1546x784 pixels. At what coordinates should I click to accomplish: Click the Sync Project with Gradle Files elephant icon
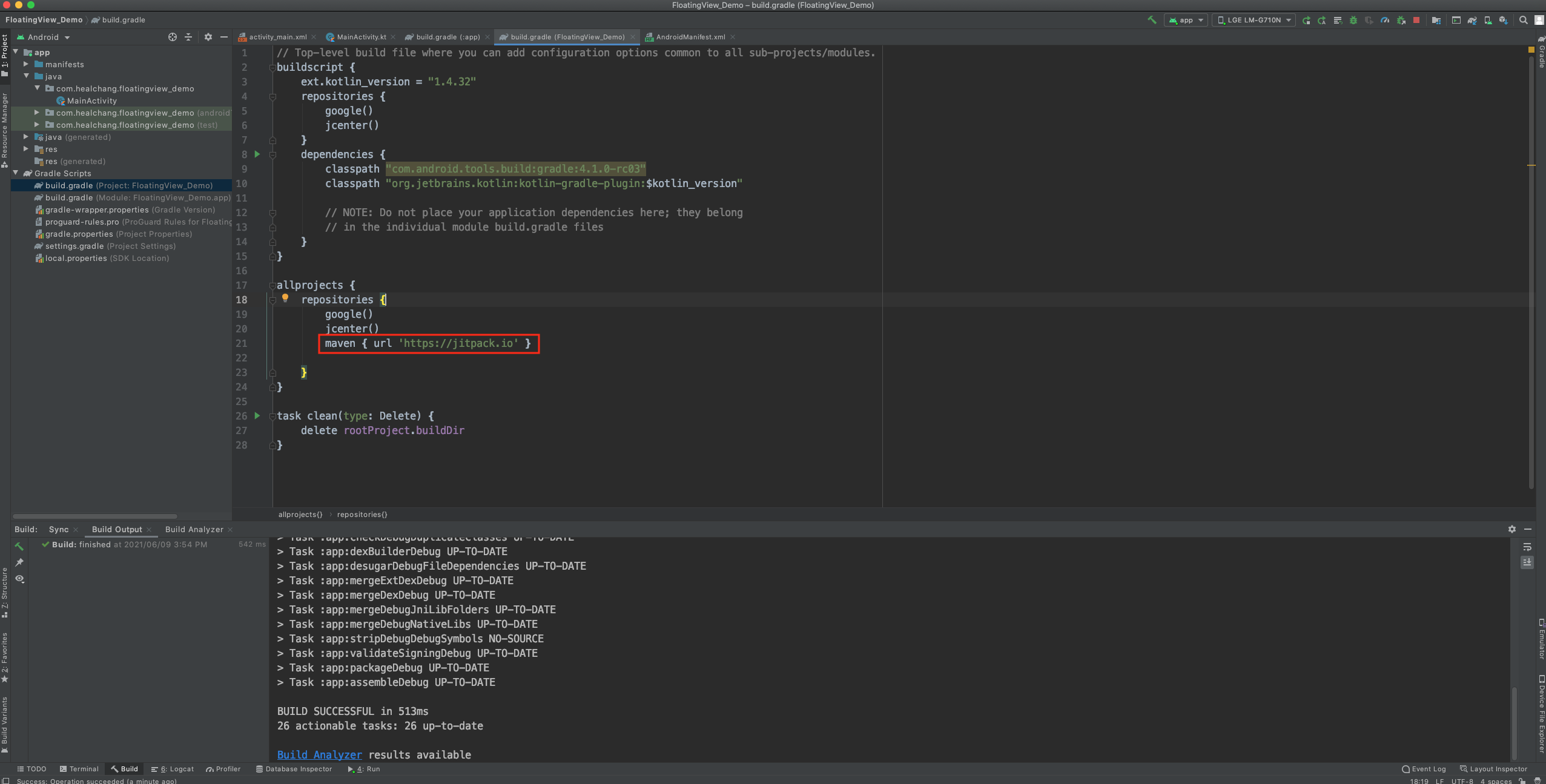1472,20
